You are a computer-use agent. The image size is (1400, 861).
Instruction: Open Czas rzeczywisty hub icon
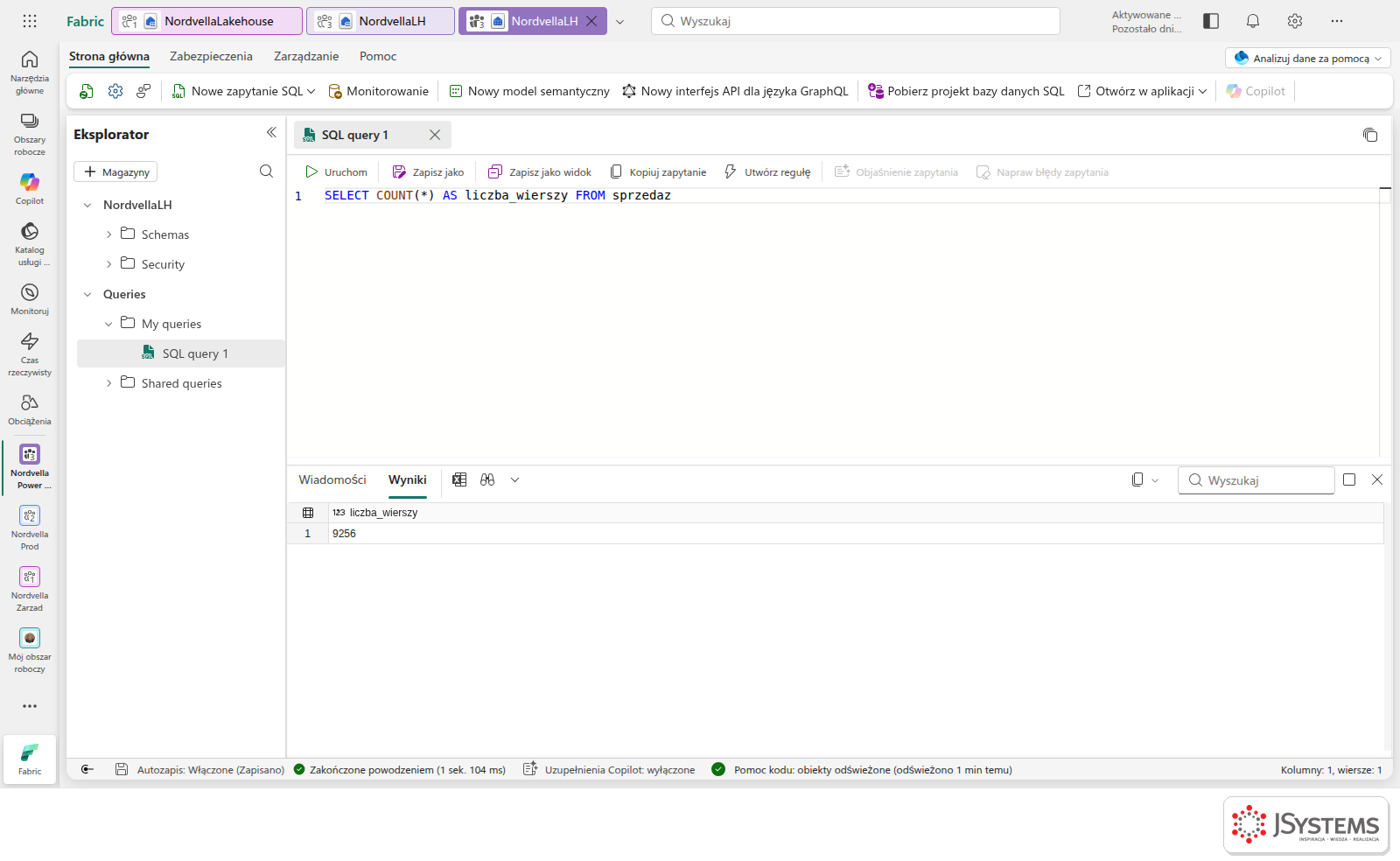point(30,353)
